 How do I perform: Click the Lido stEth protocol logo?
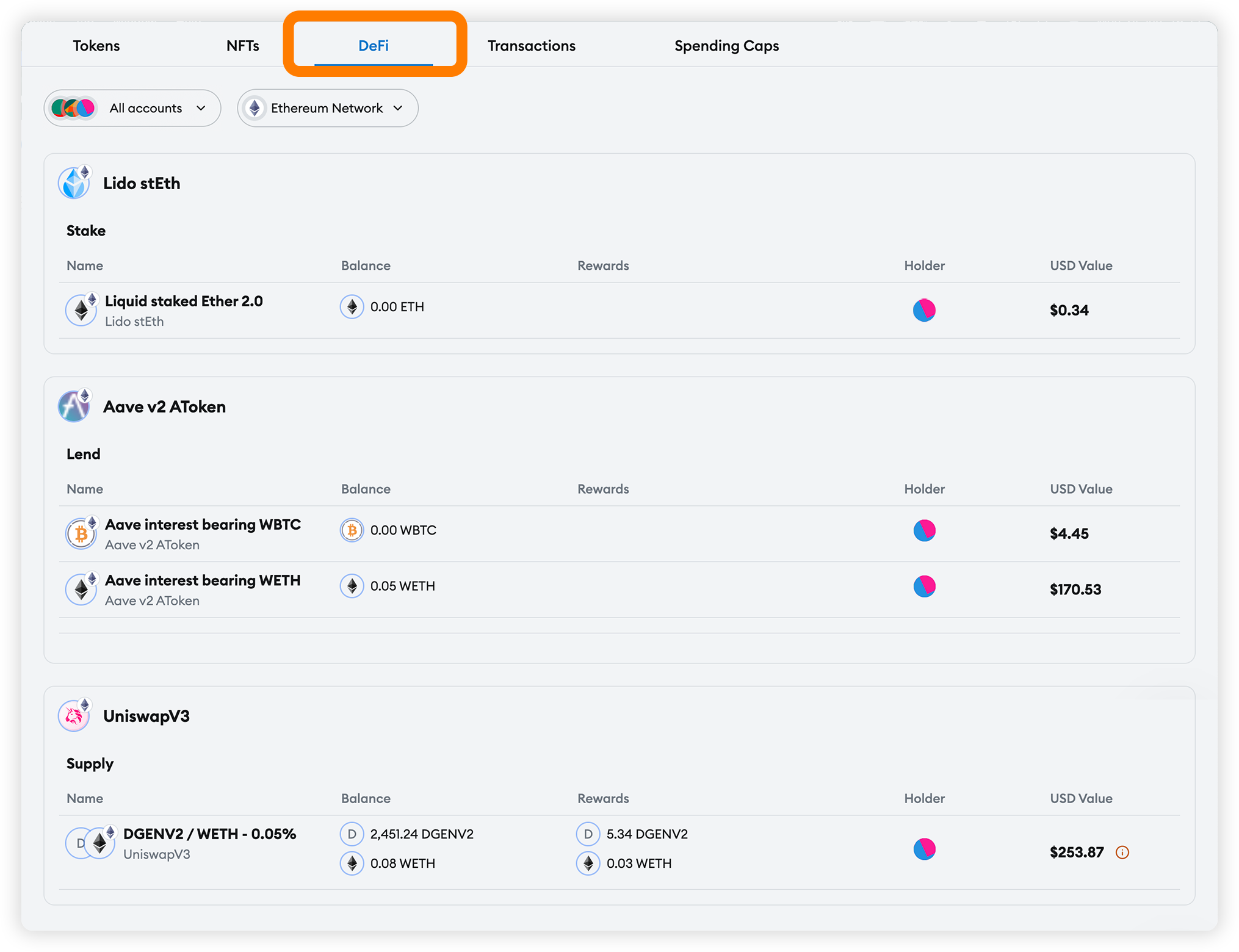coord(74,182)
